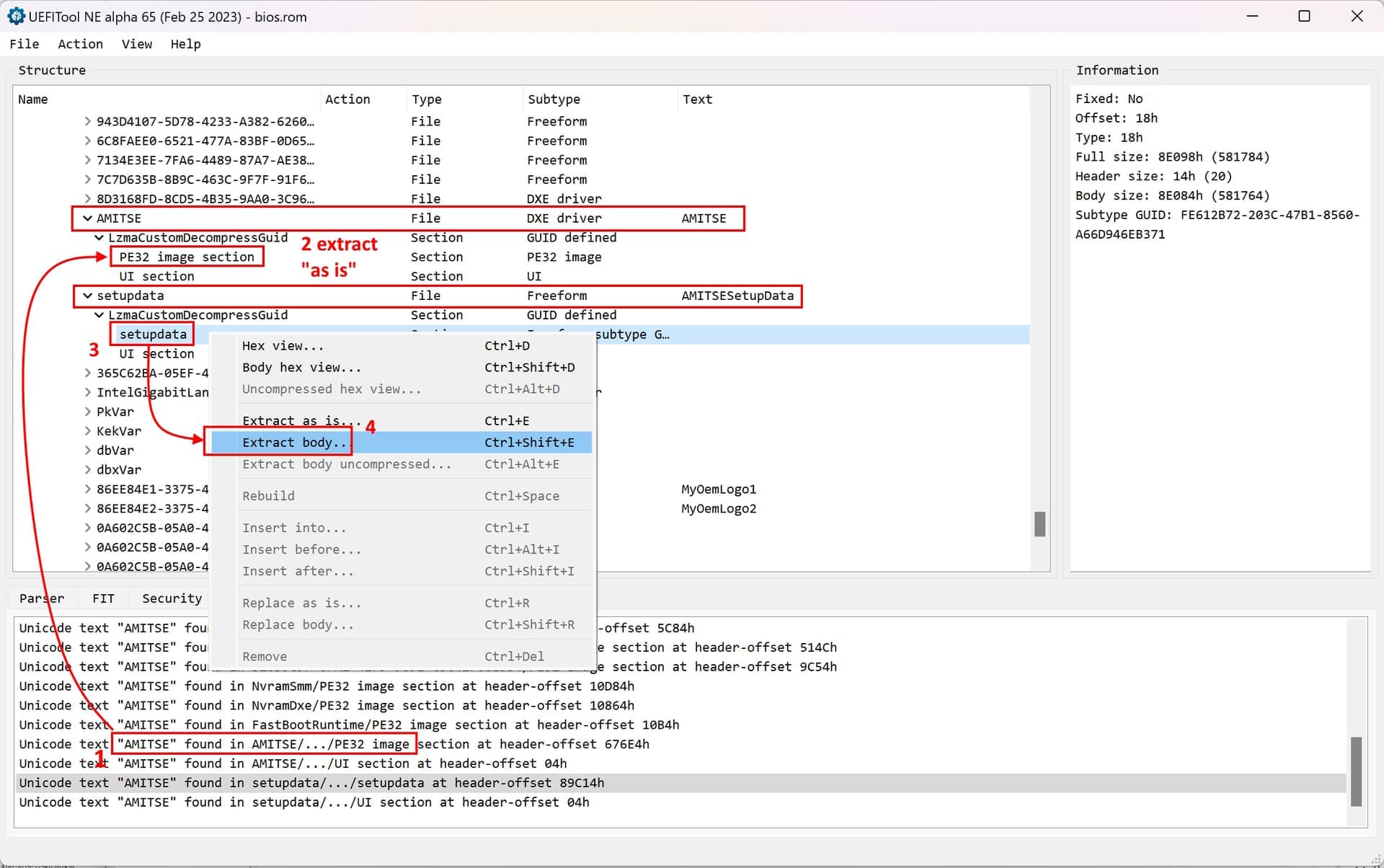Switch to the Security tab
This screenshot has width=1384, height=868.
[172, 598]
